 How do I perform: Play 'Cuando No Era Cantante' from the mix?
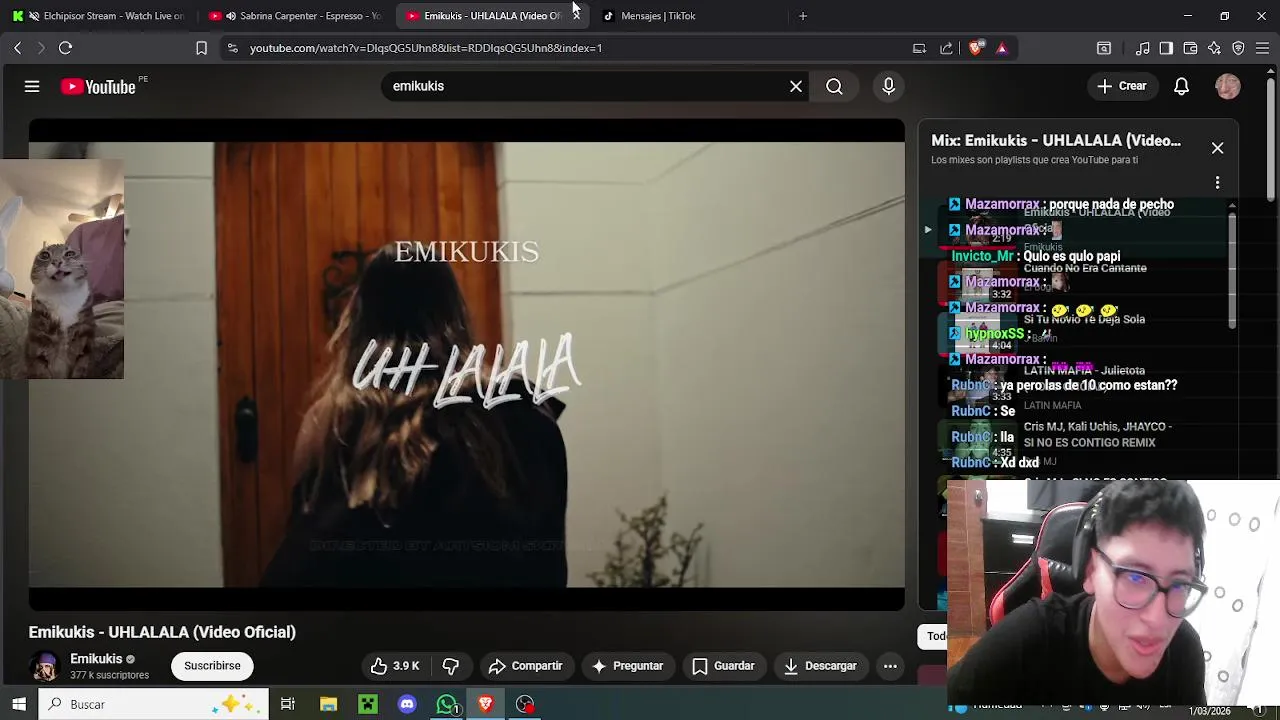[1085, 268]
